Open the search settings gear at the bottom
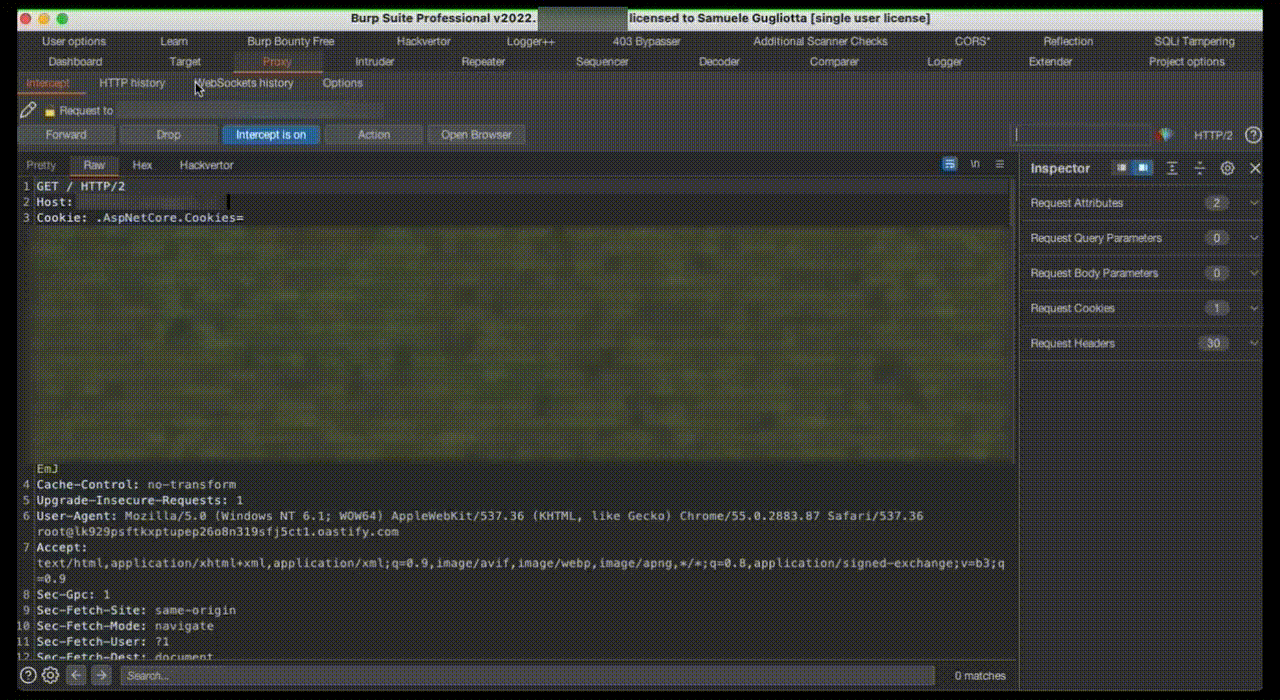Screen dimensions: 1280x700 click(50, 675)
